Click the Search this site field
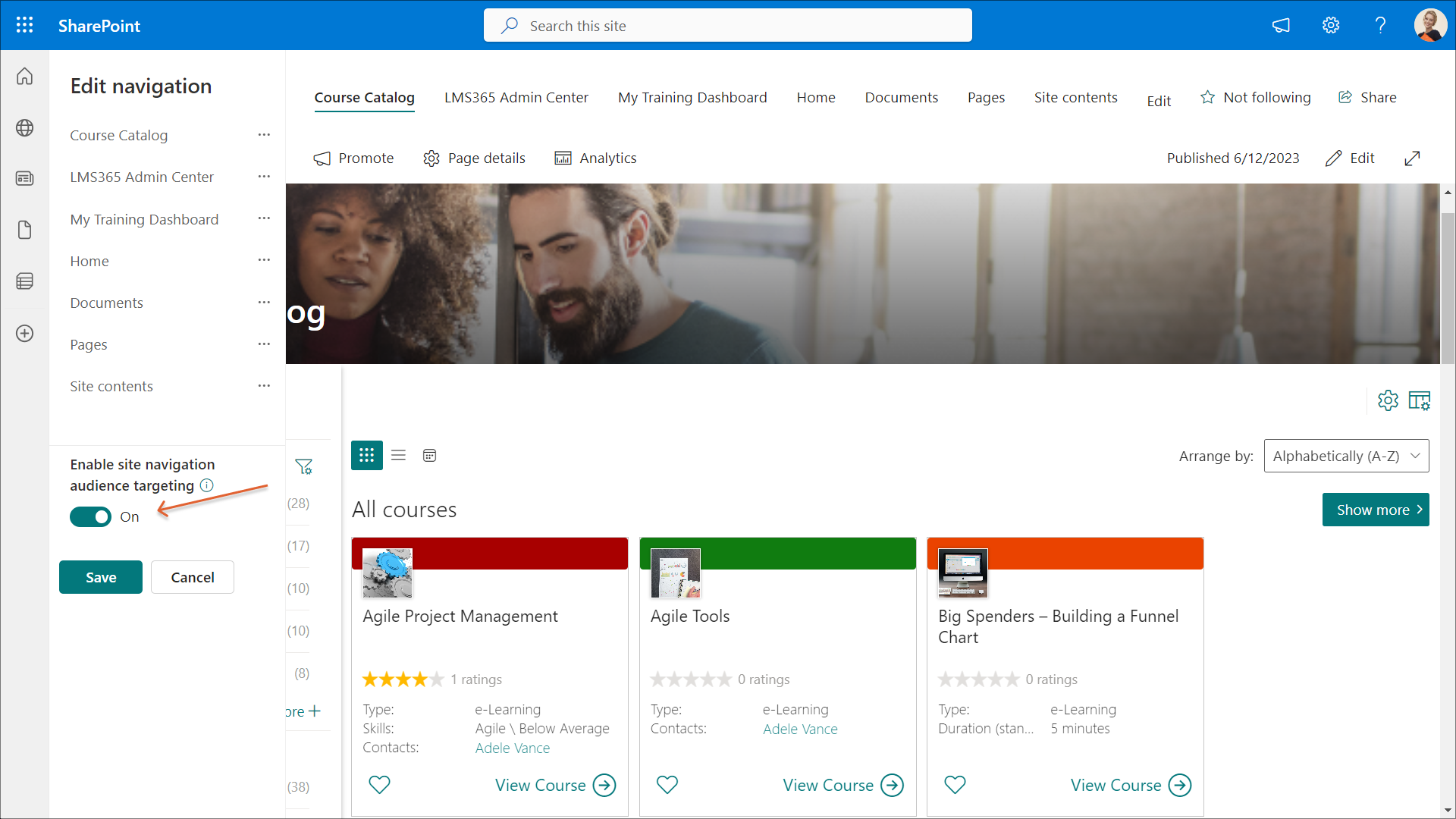 click(x=728, y=26)
